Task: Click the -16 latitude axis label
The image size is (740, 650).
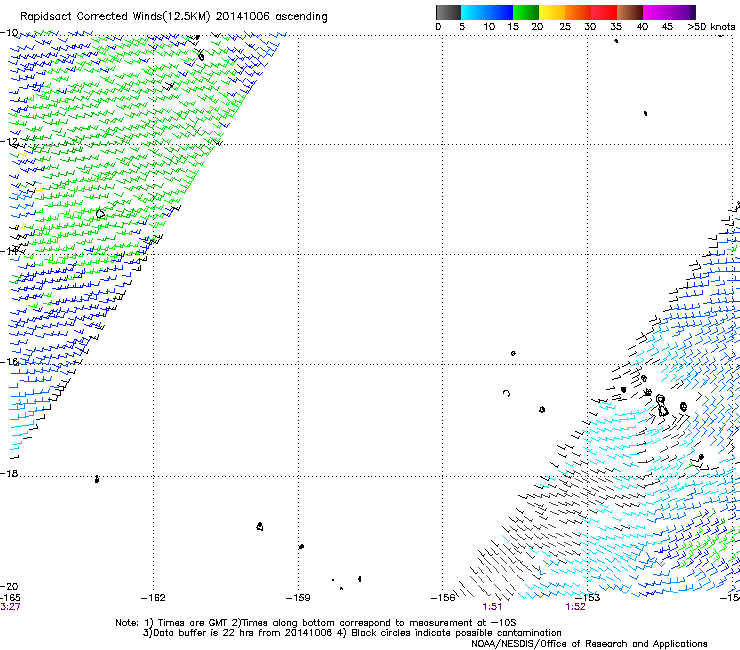Action: click(9, 362)
